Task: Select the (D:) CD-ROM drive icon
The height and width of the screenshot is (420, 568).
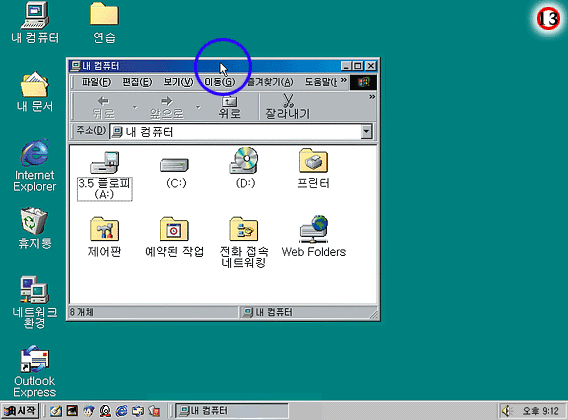Action: coord(244,160)
